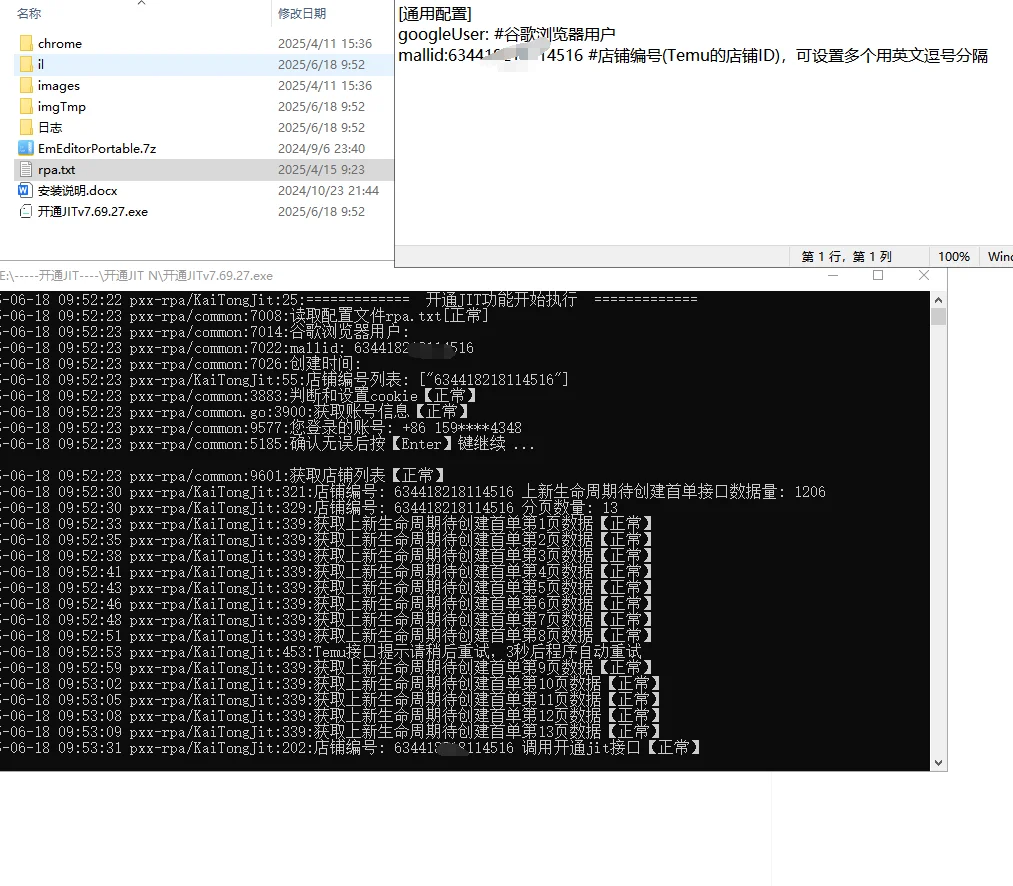Image resolution: width=1013 pixels, height=886 pixels.
Task: Click file name 日志
Action: (50, 127)
